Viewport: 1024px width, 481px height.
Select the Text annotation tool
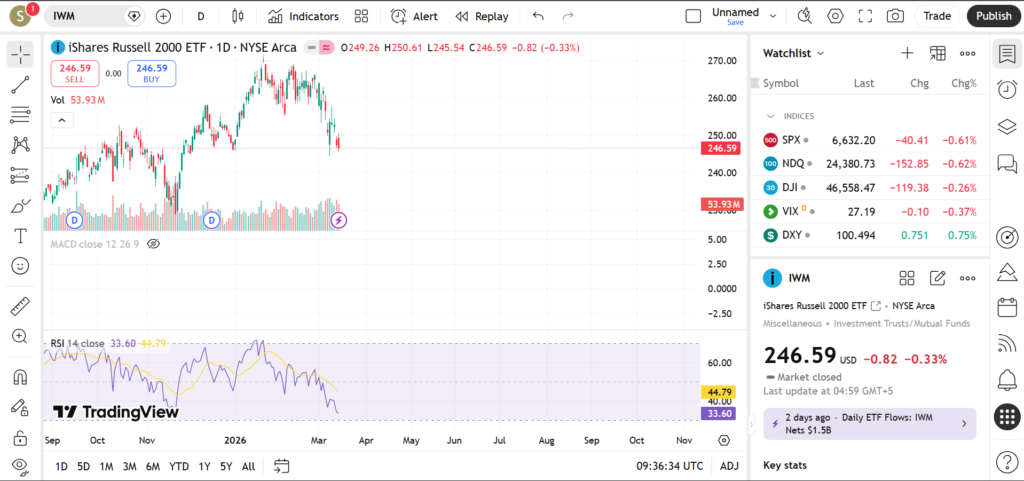coord(20,236)
